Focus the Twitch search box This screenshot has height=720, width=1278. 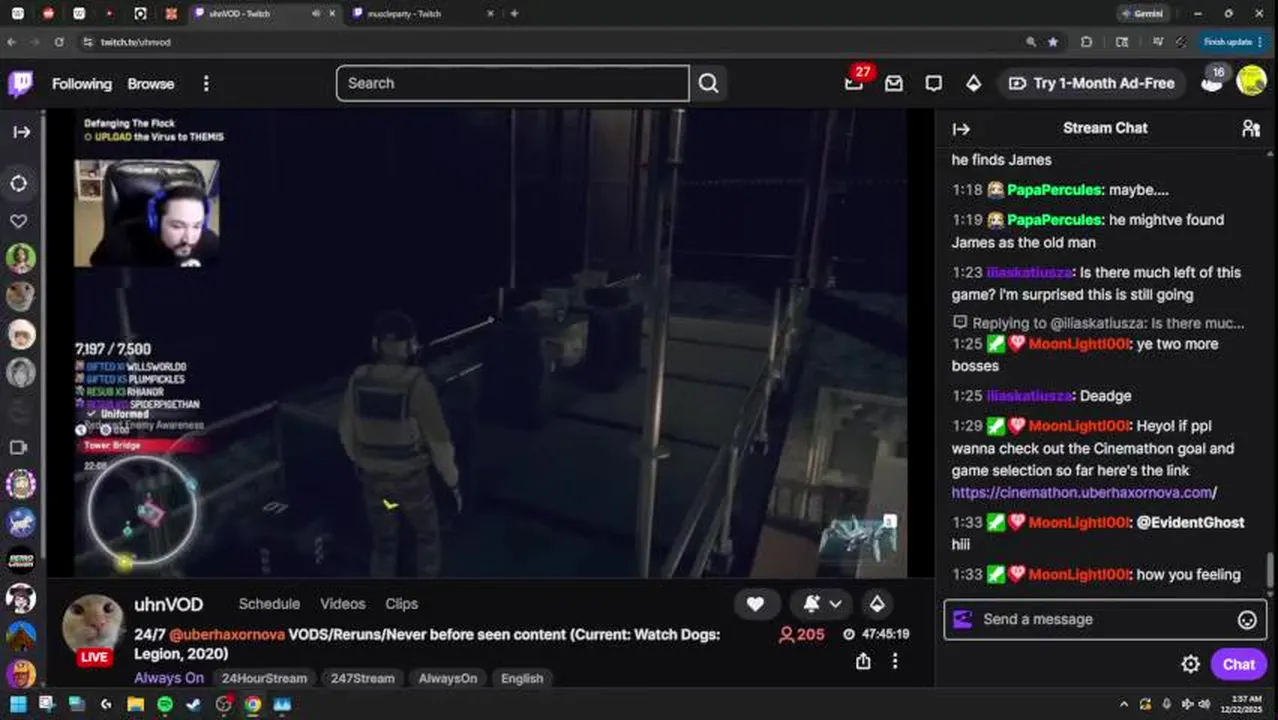512,83
